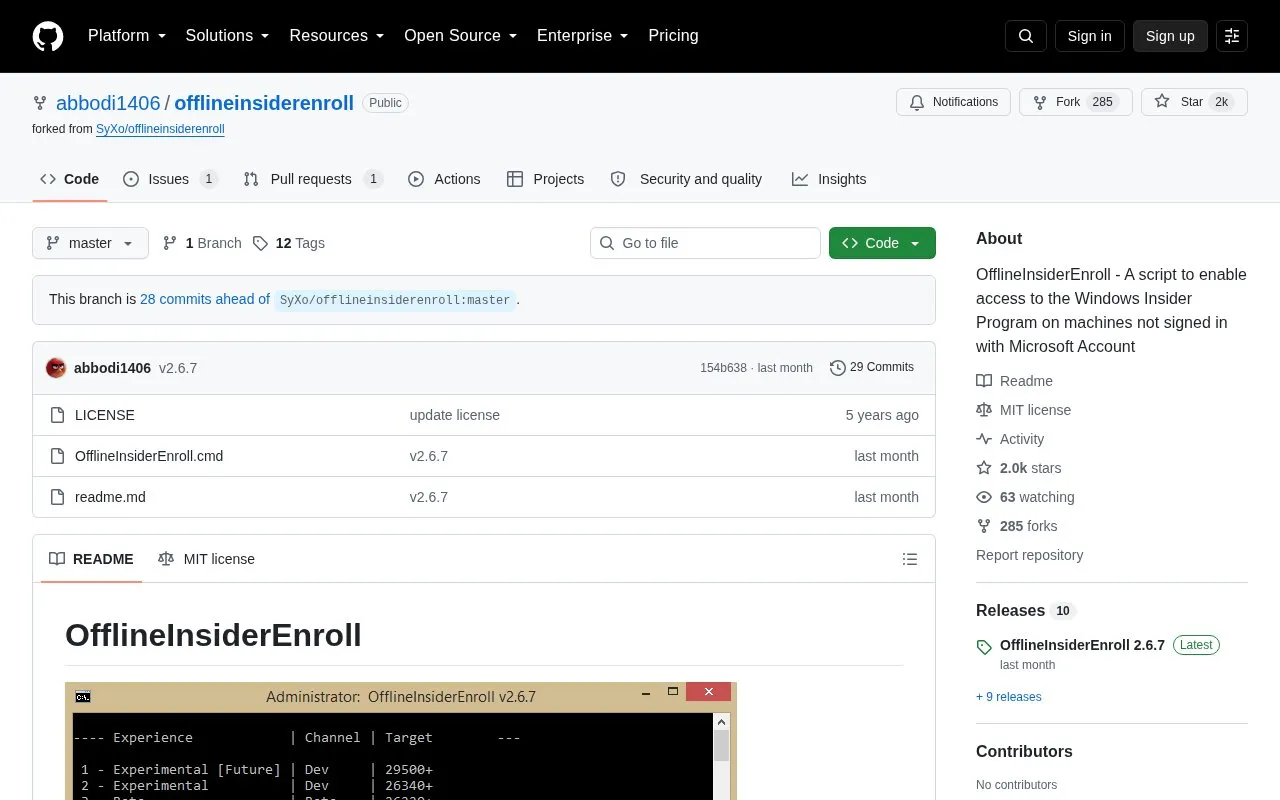The image size is (1280, 800).
Task: Click the Sign in button
Action: coord(1089,36)
